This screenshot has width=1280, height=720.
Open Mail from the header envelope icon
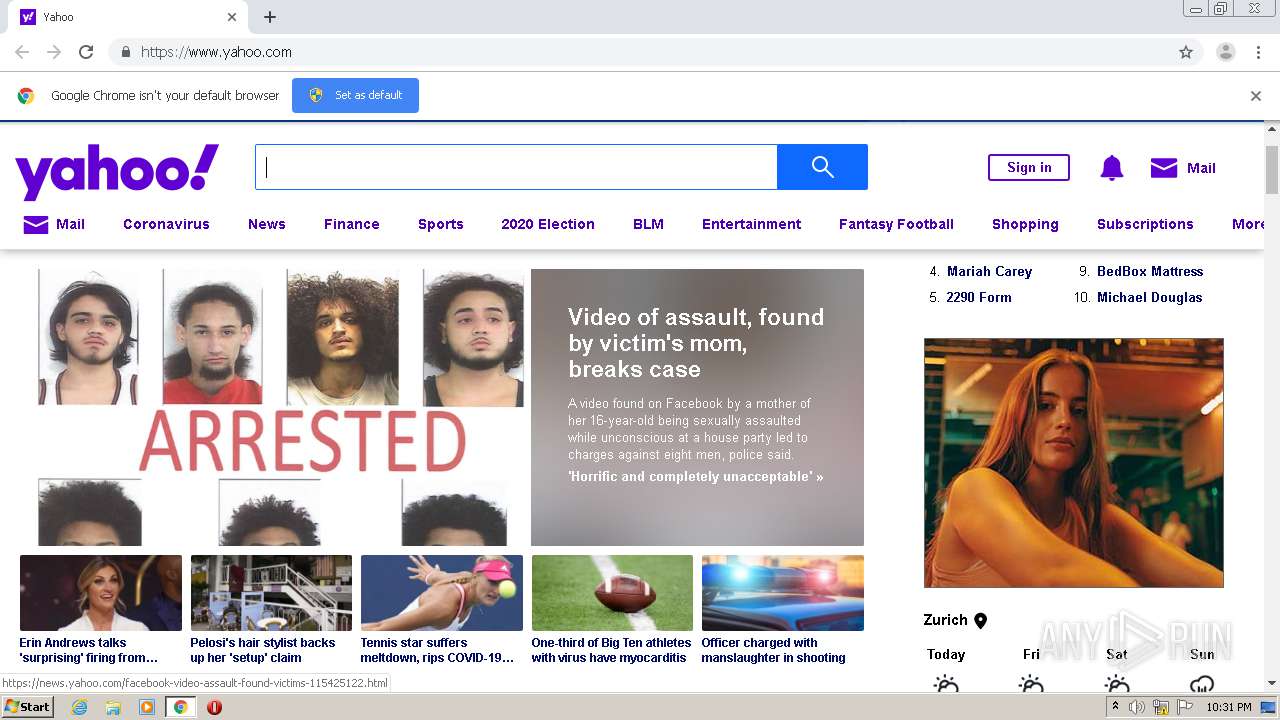click(x=1164, y=168)
